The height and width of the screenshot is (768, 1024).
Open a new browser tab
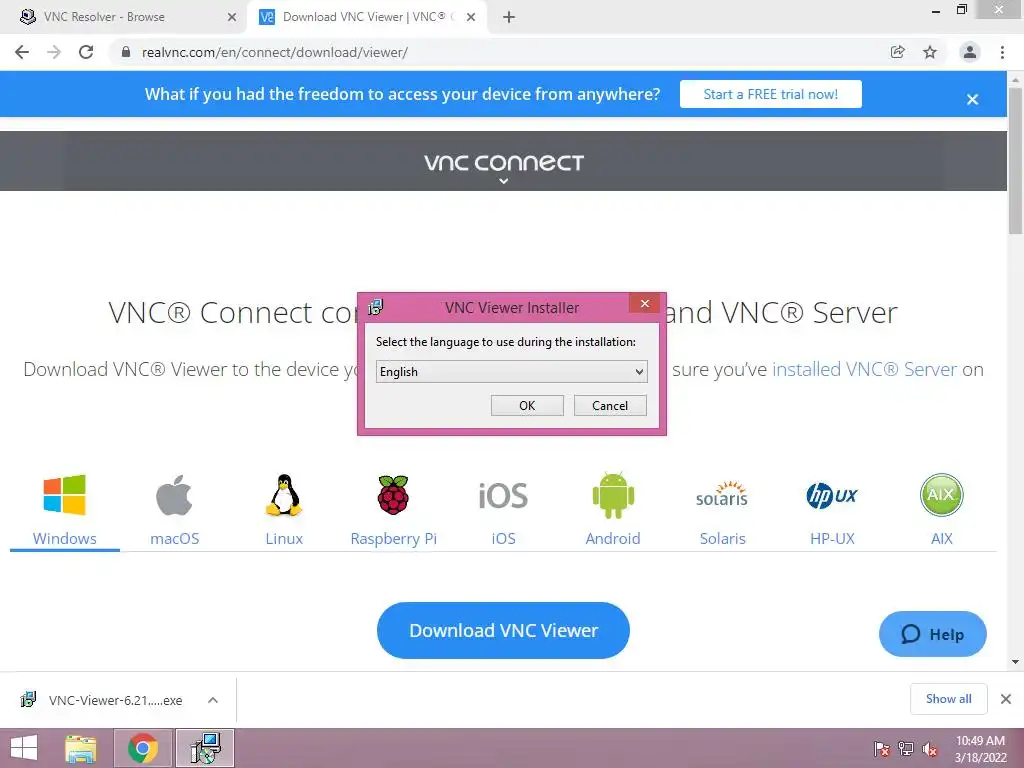point(509,17)
